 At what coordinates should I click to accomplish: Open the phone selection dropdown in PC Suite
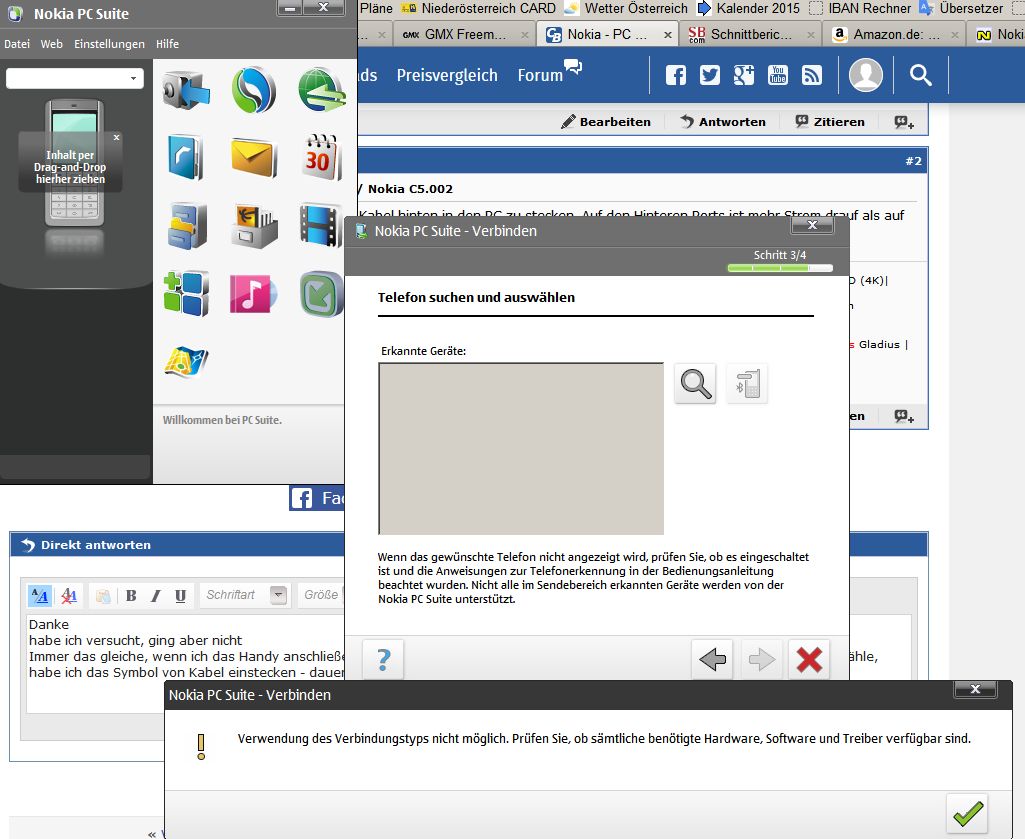75,78
